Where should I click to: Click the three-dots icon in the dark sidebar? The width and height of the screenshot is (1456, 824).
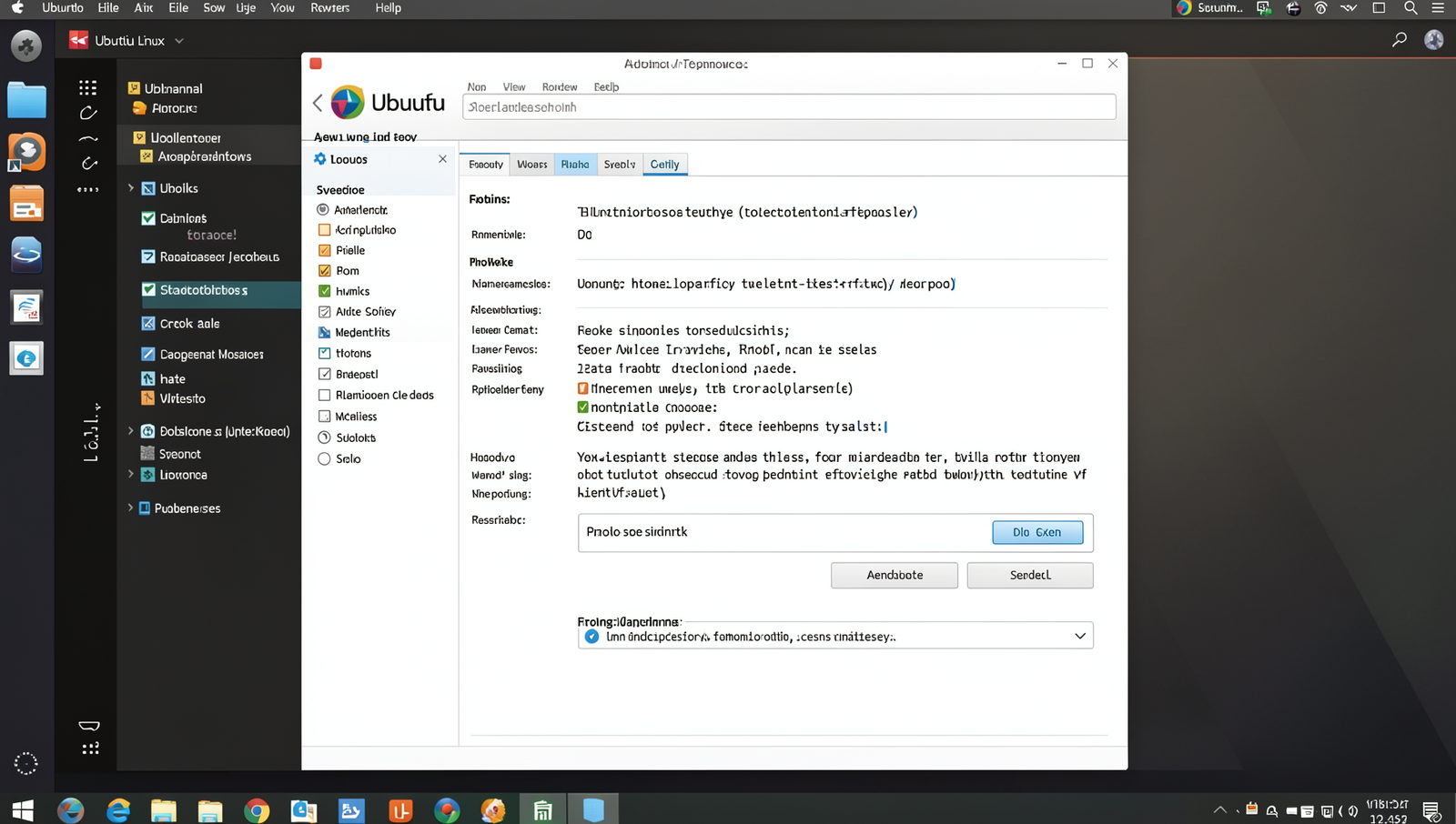pos(88,189)
